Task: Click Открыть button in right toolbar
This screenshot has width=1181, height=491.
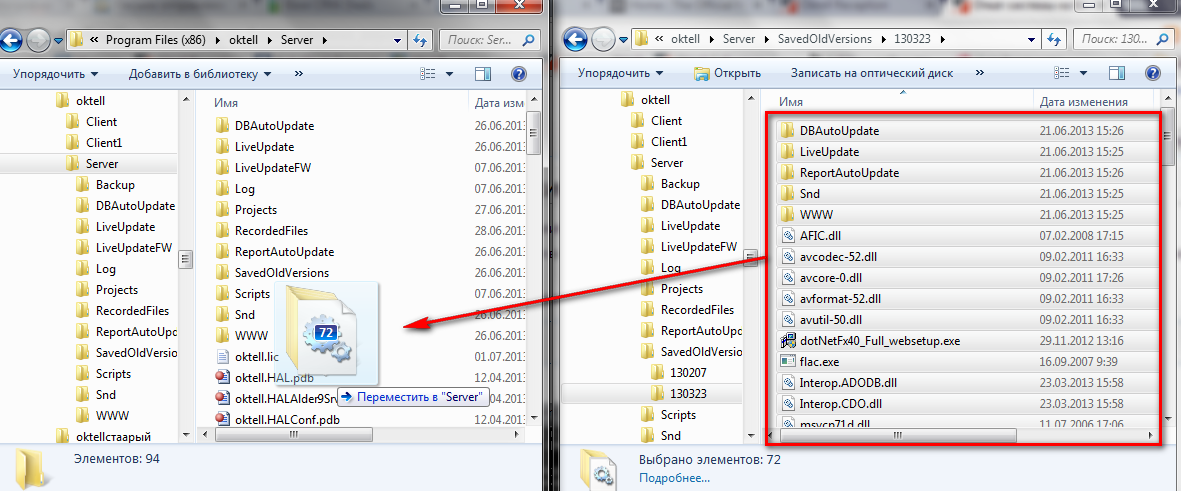Action: coord(727,74)
